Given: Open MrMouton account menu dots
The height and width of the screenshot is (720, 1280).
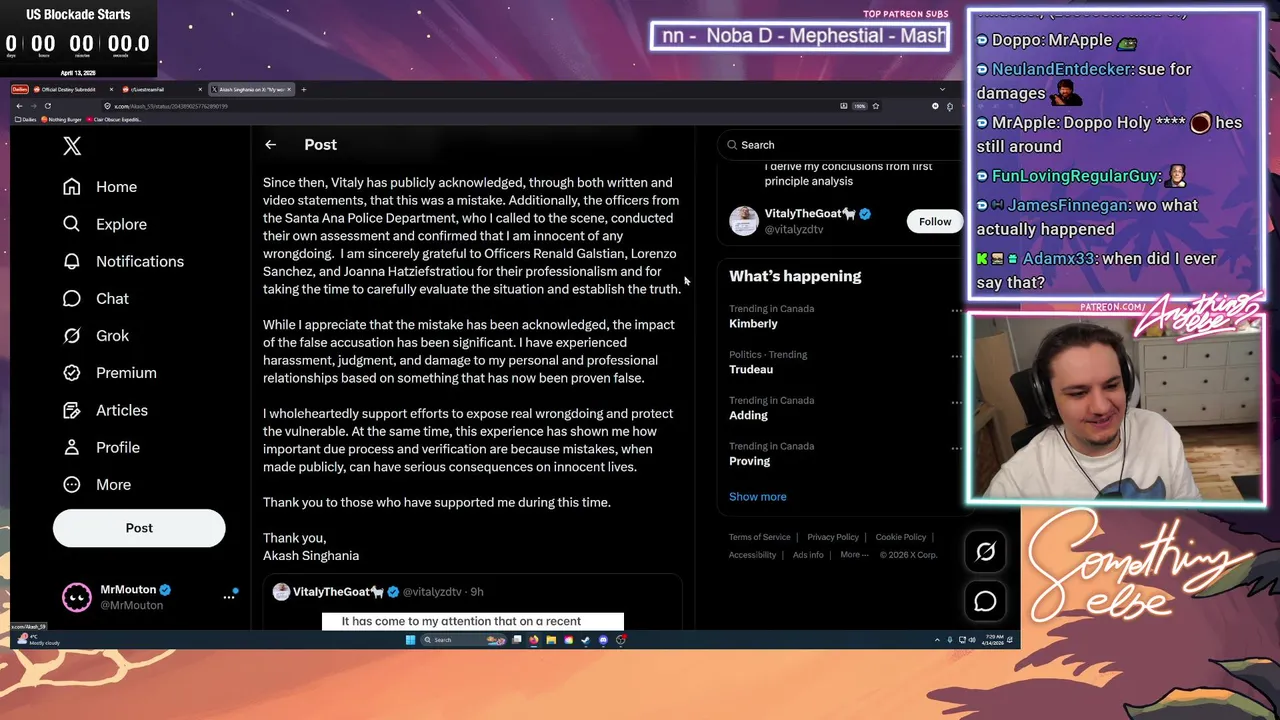Looking at the screenshot, I should pyautogui.click(x=228, y=597).
